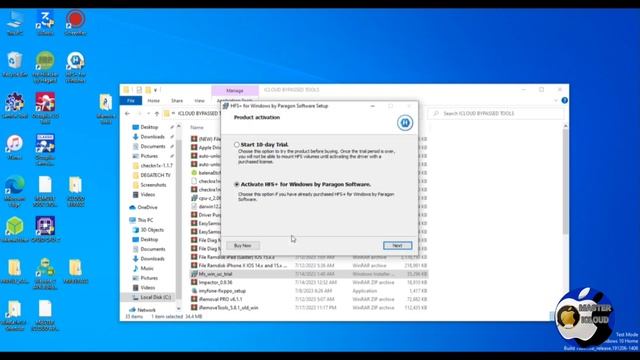
Task: Select the imyfone-fixppo_setup application
Action: (x=309, y=291)
